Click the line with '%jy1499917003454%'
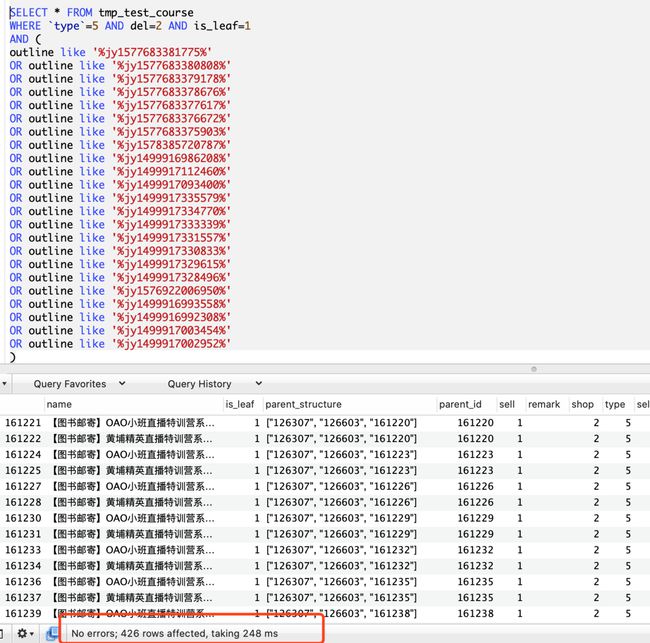 (x=120, y=331)
